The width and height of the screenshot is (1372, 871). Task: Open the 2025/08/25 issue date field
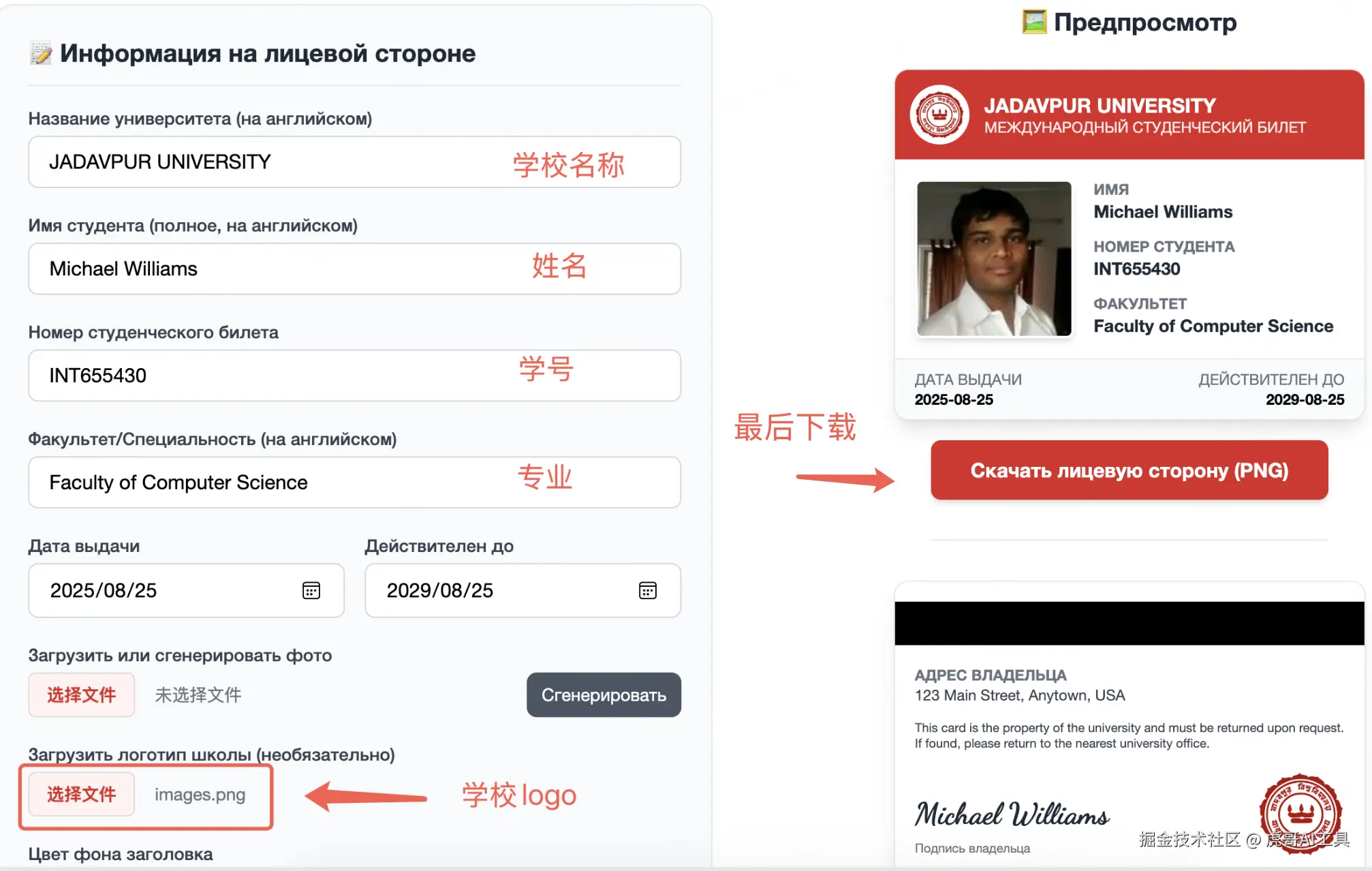point(186,590)
